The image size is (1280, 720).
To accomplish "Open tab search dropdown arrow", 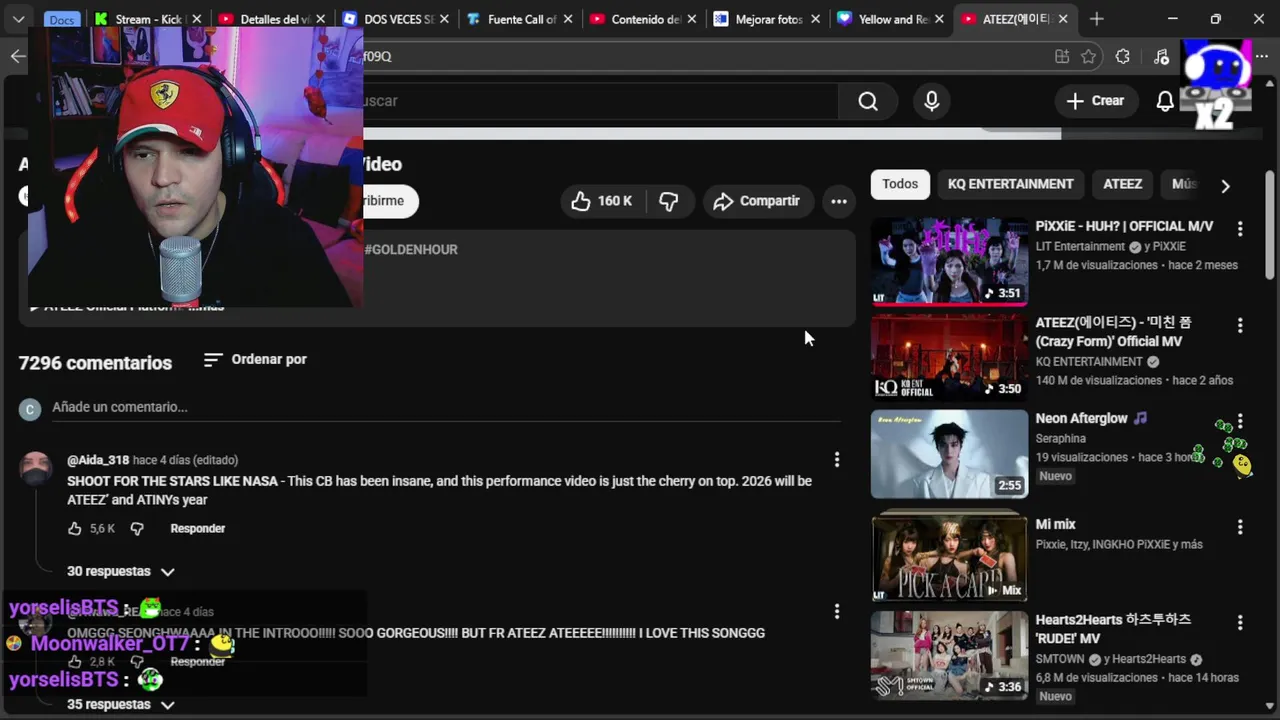I will click(18, 19).
